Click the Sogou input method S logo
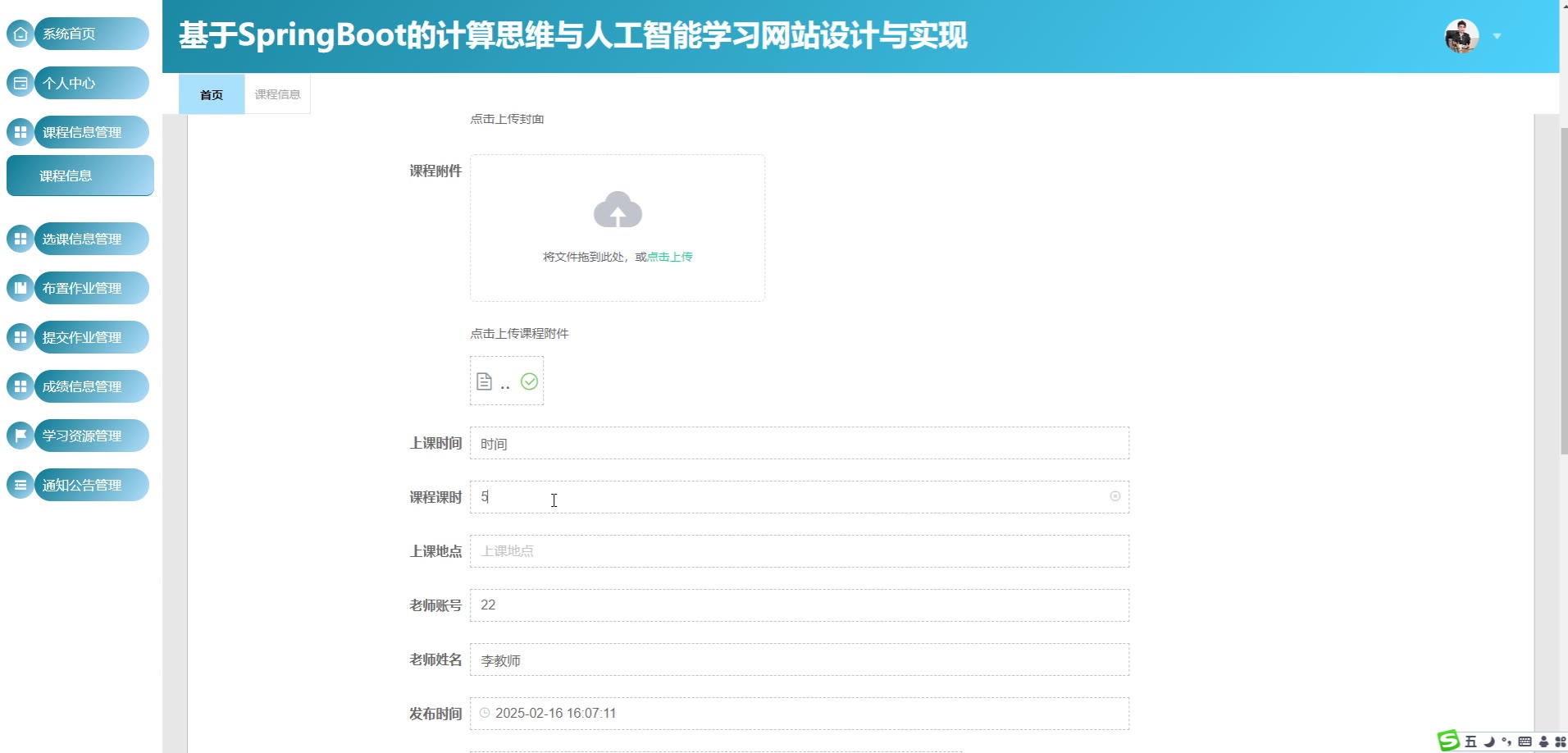This screenshot has width=1568, height=753. pos(1449,741)
